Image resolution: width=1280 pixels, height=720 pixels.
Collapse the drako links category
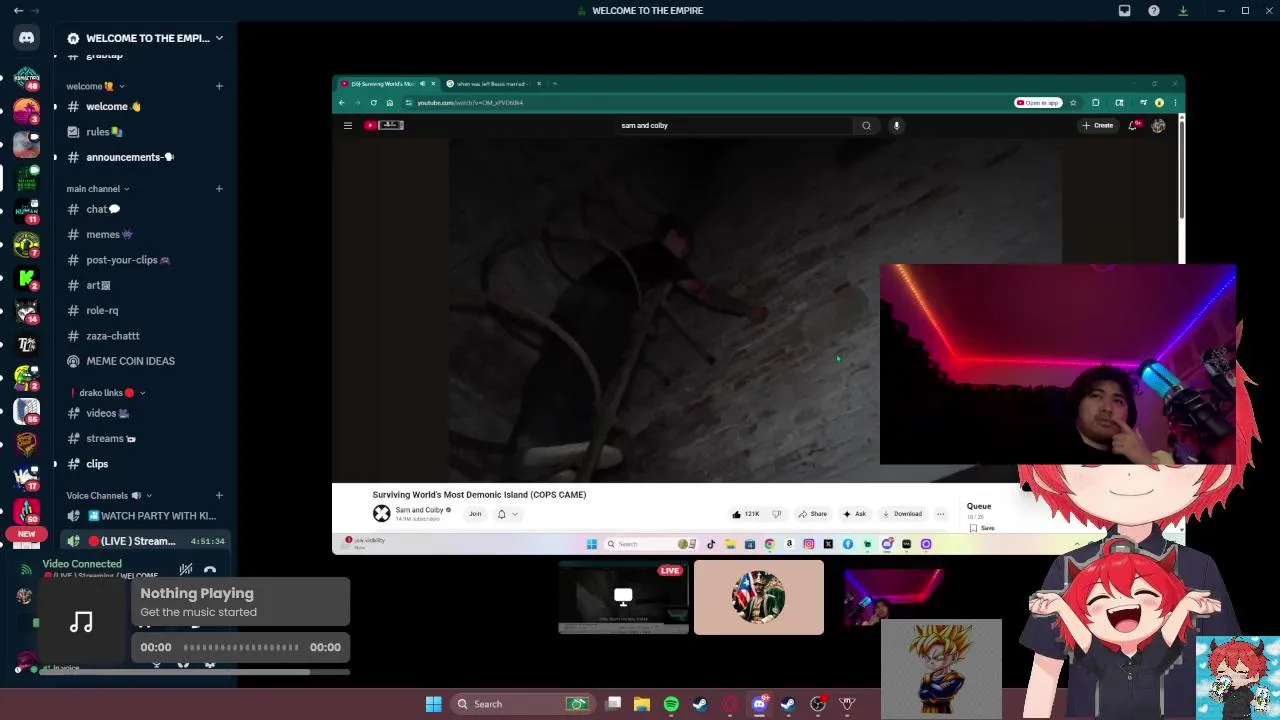click(108, 393)
